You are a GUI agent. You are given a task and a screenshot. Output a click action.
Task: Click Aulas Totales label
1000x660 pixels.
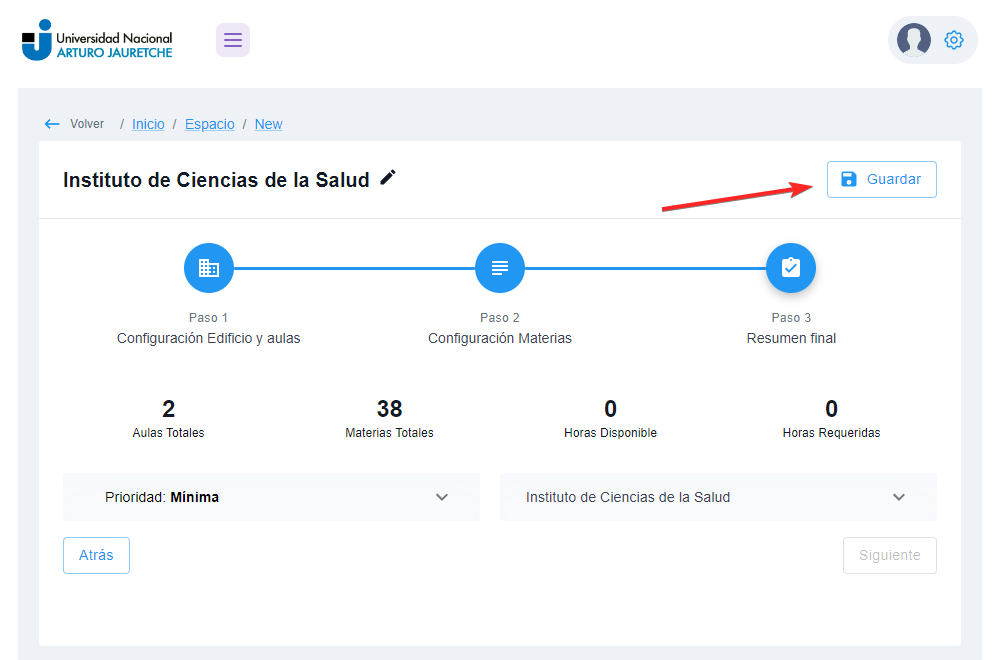(168, 433)
